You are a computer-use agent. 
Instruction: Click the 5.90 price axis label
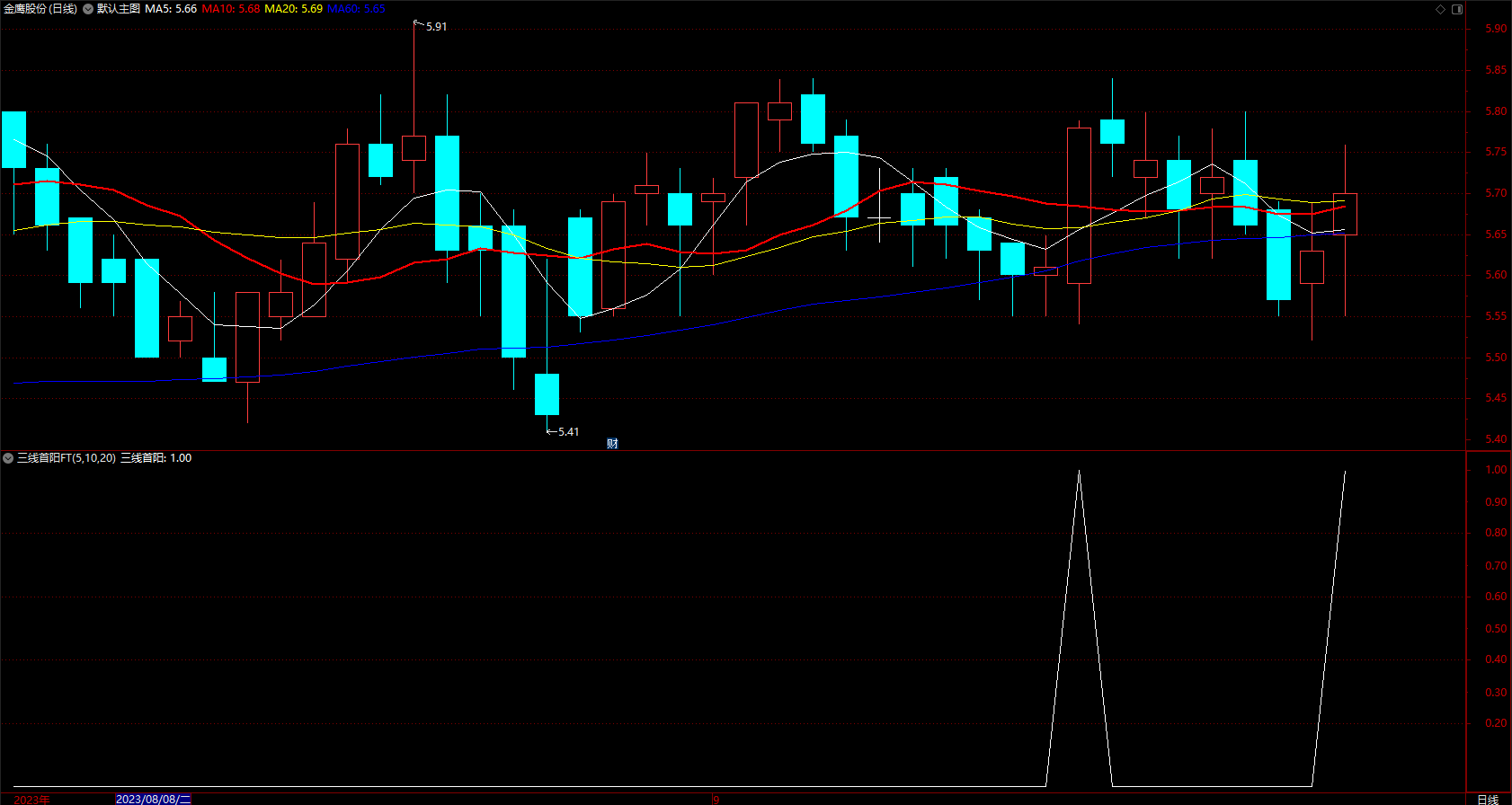click(1496, 29)
